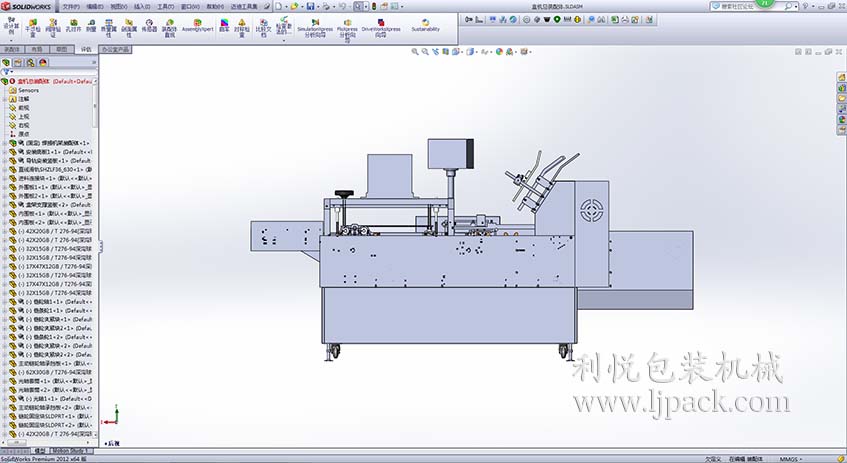847x463 pixels.
Task: Open the 文件(F) menu
Action: [70, 6]
